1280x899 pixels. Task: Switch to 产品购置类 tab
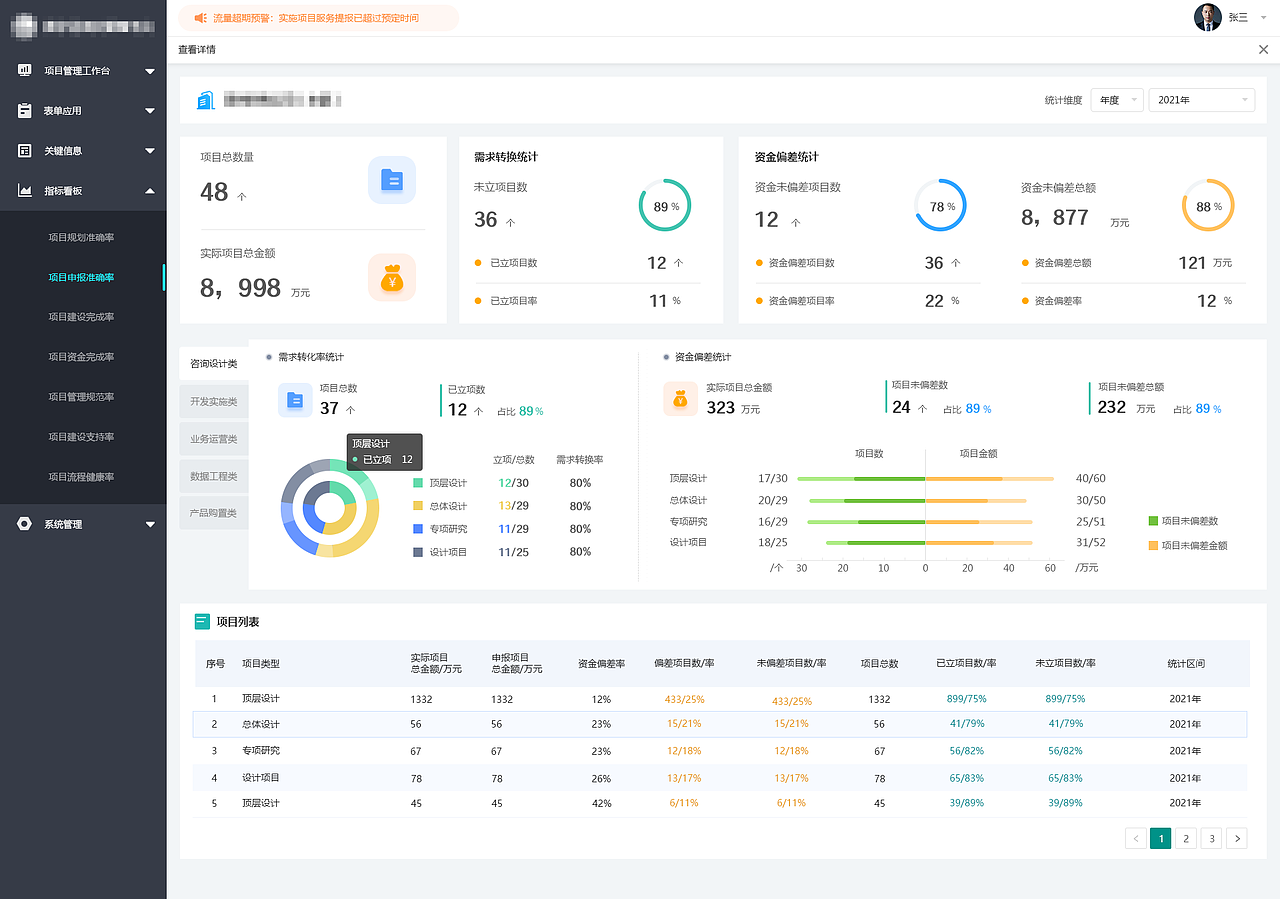[214, 513]
